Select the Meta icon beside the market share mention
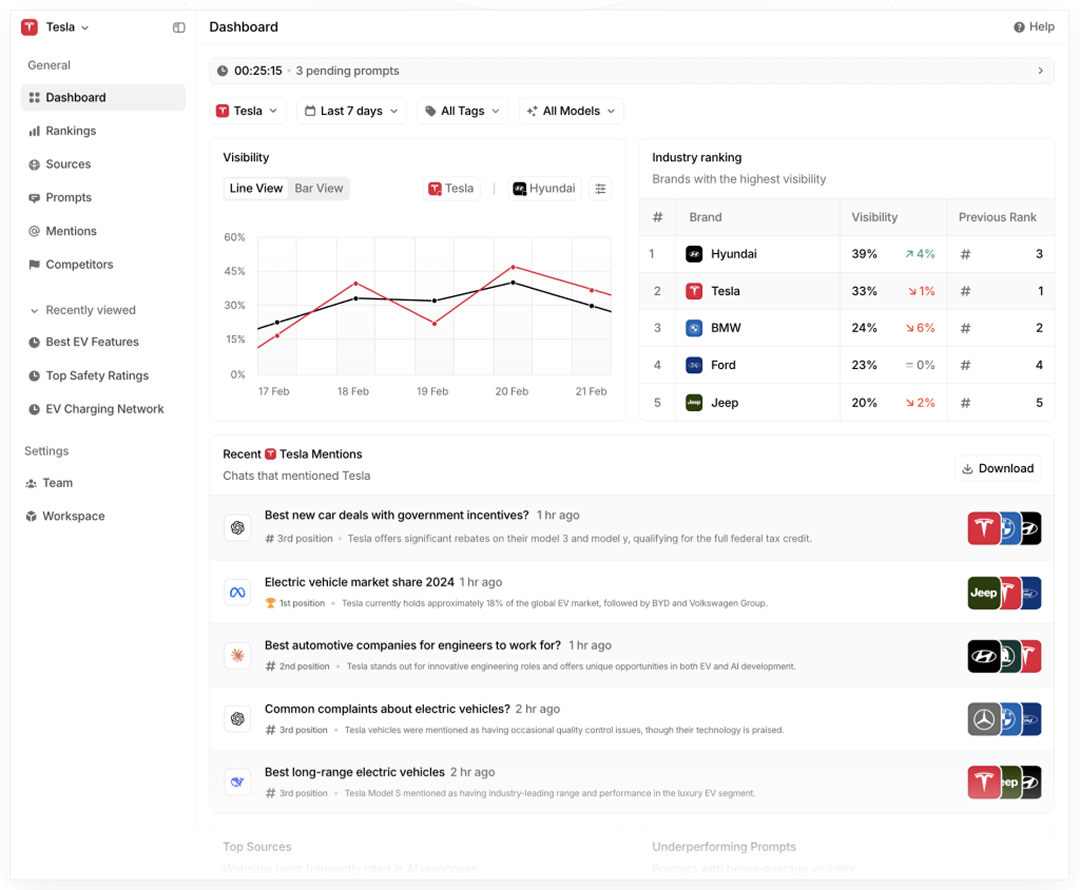Screen dimensions: 1080x890 click(x=237, y=592)
